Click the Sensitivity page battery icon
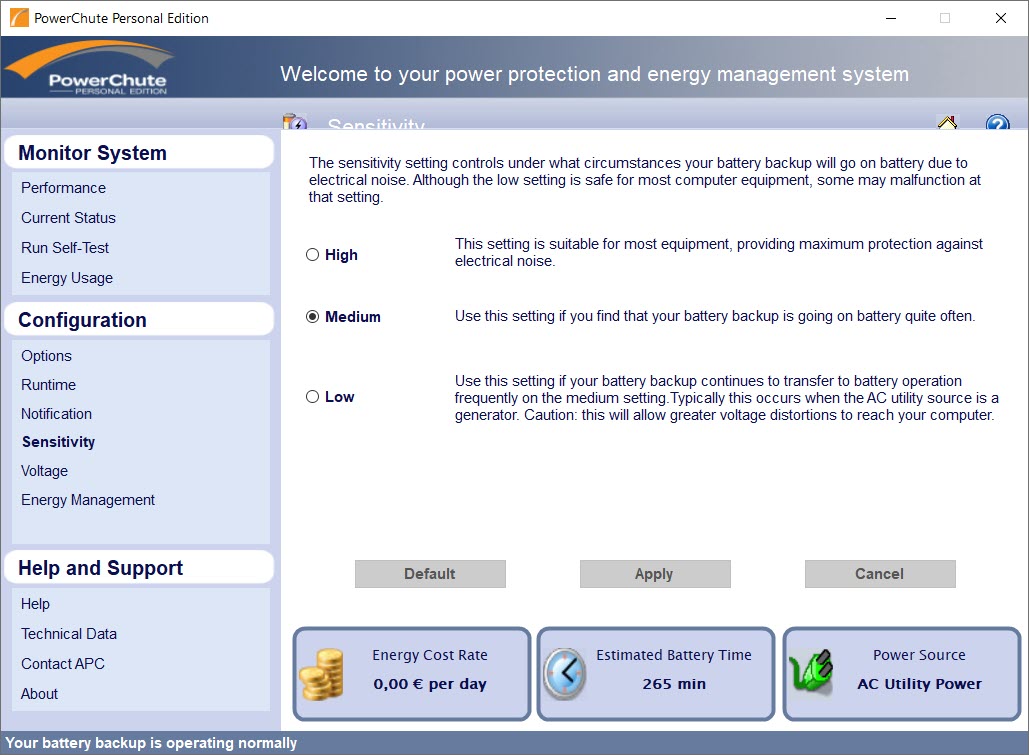Image resolution: width=1029 pixels, height=755 pixels. [295, 121]
